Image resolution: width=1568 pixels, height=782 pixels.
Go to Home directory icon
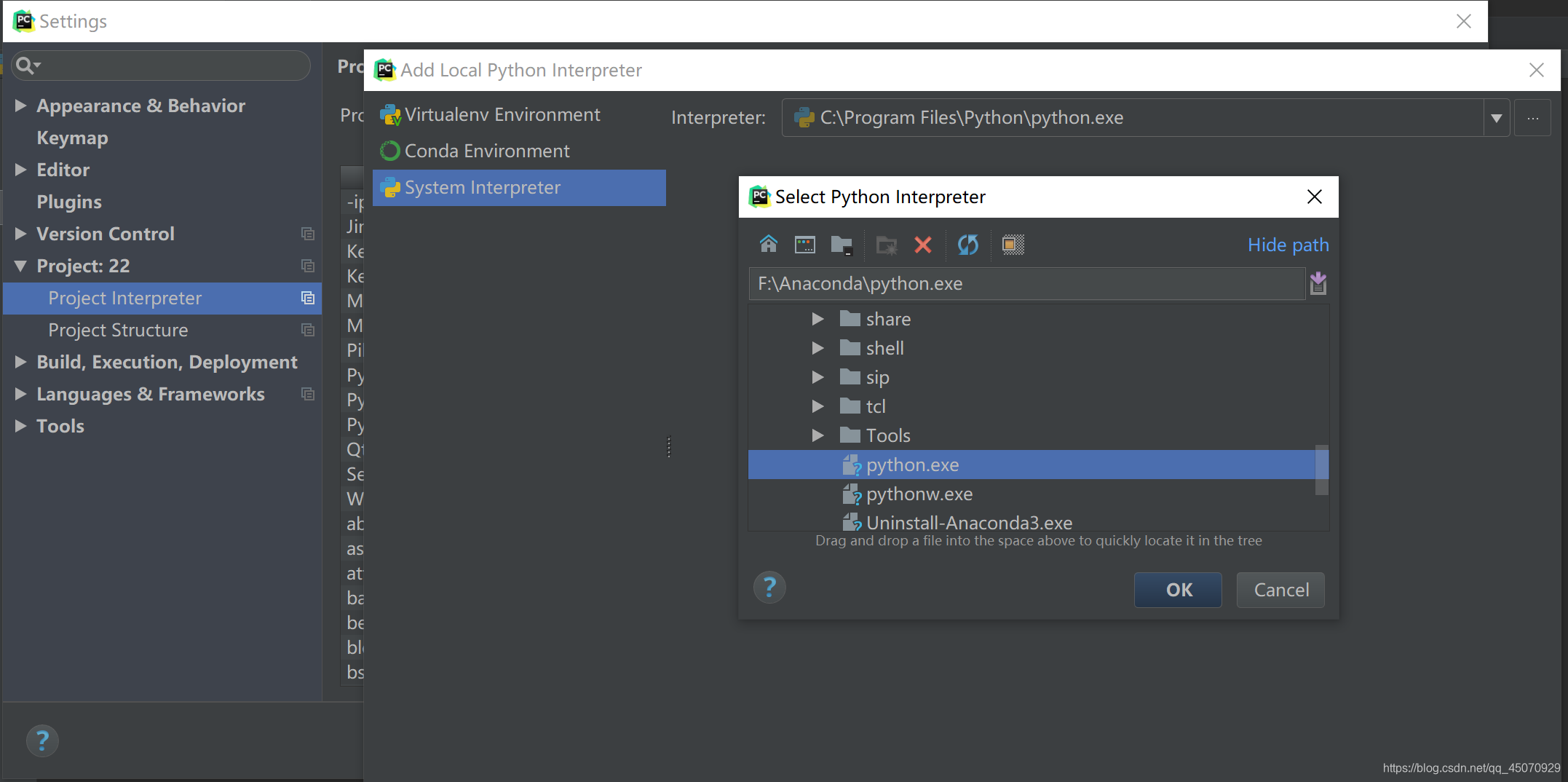click(769, 245)
